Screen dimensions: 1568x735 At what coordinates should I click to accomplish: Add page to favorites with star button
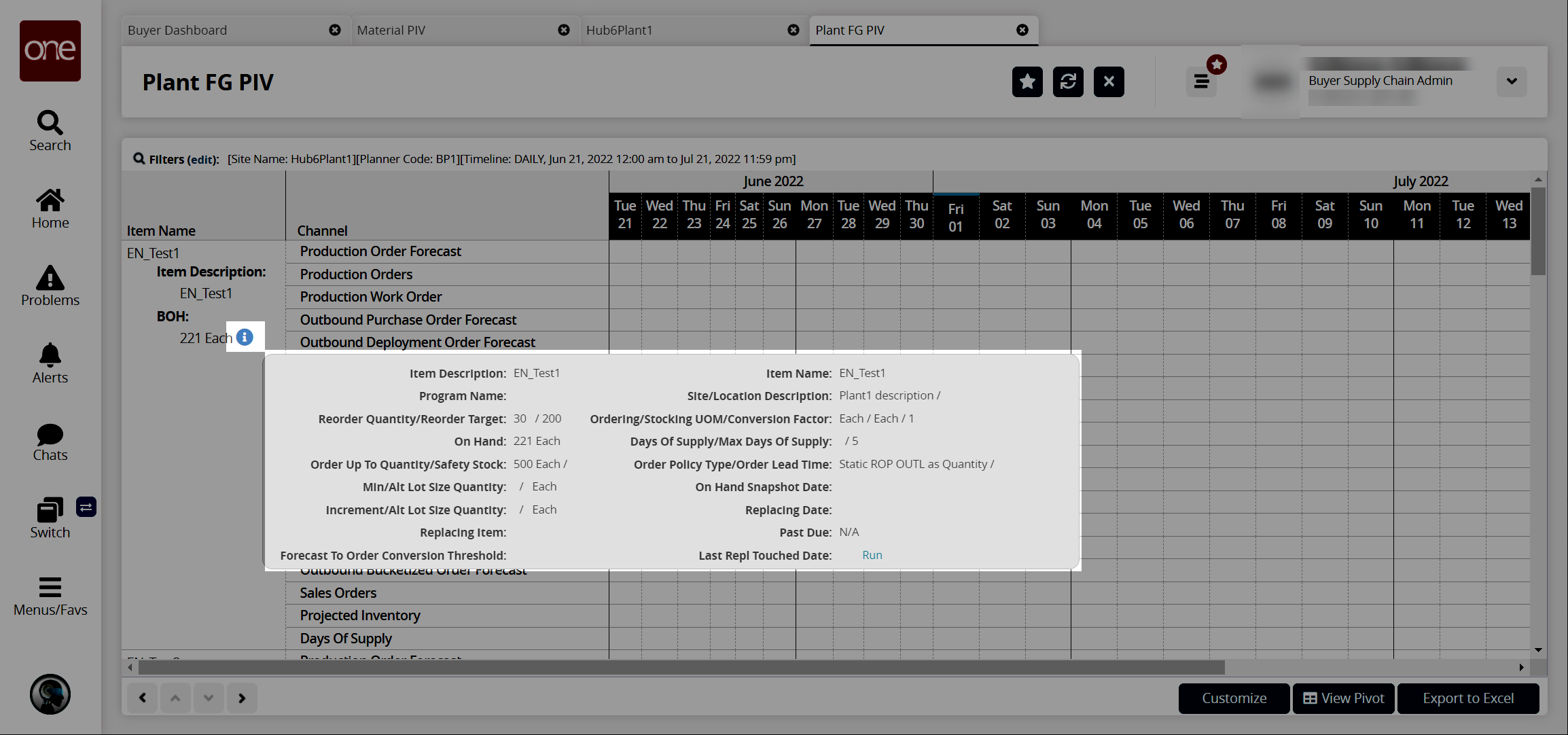1027,82
